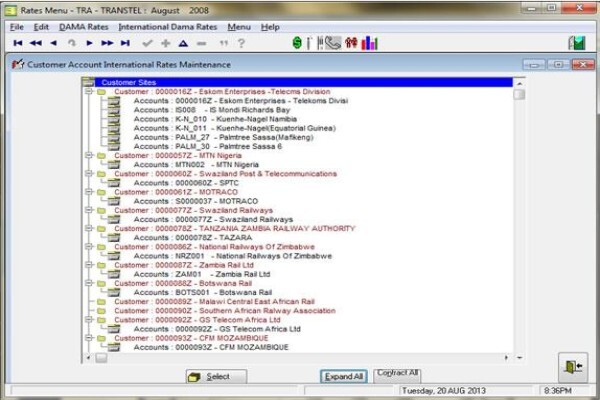Click the exit door icon at bottom right
The width and height of the screenshot is (600, 400).
573,367
